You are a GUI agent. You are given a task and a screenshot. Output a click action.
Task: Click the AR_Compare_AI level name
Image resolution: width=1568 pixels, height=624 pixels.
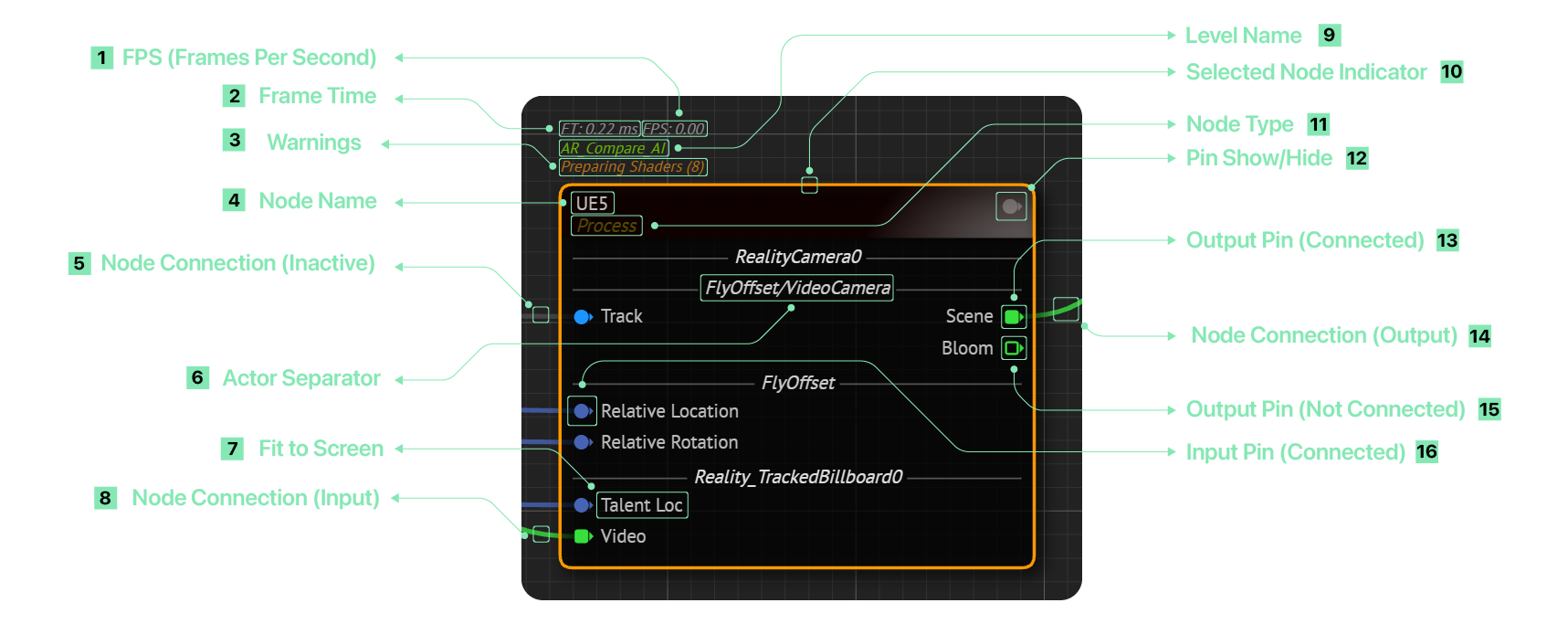[614, 148]
